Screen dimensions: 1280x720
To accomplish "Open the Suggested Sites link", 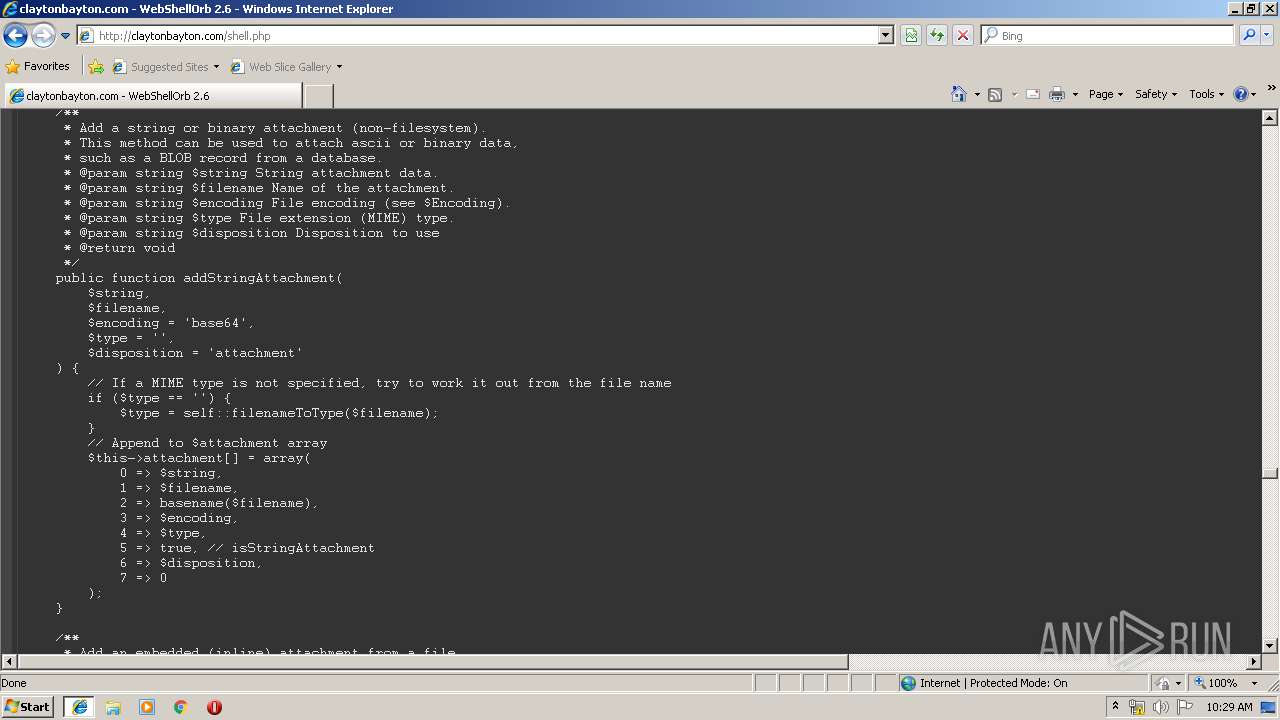I will pos(165,67).
